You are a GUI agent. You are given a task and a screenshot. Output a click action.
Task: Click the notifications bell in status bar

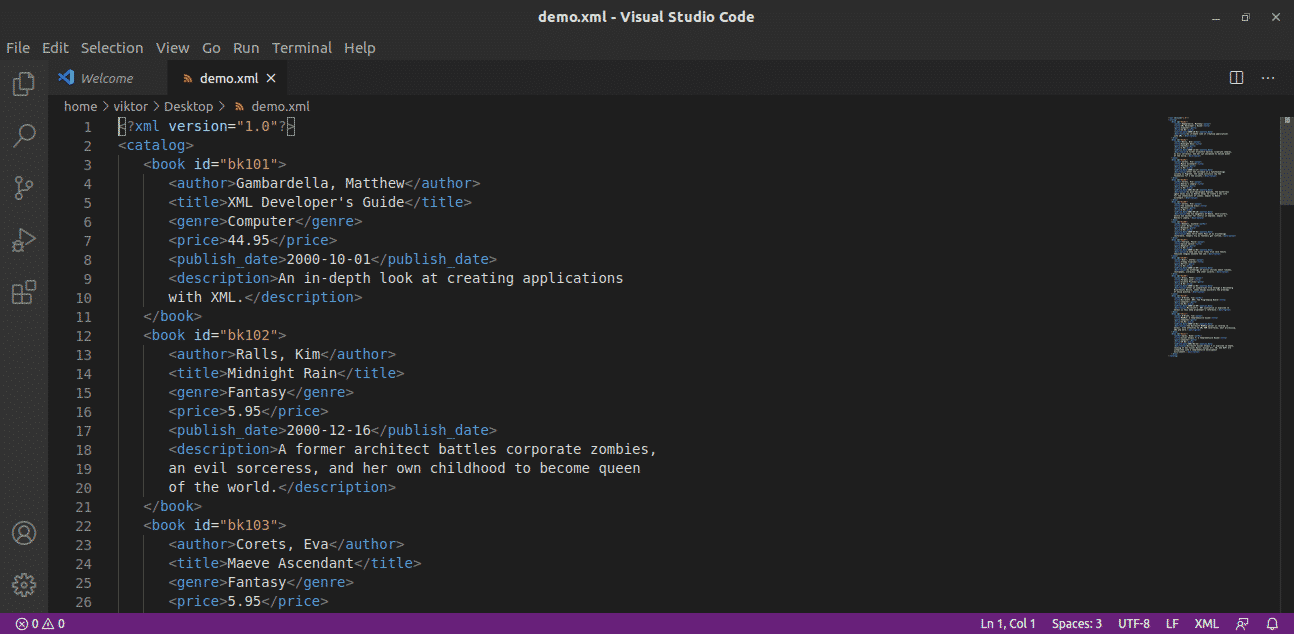[1272, 624]
